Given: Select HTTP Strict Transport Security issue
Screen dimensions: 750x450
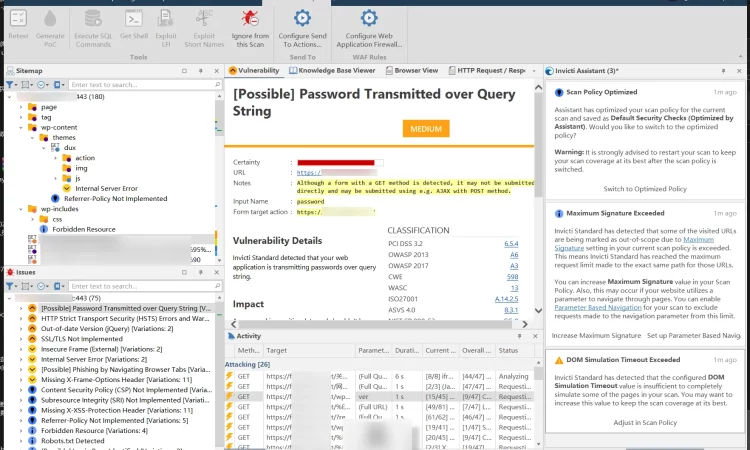Looking at the screenshot, I should tap(125, 318).
